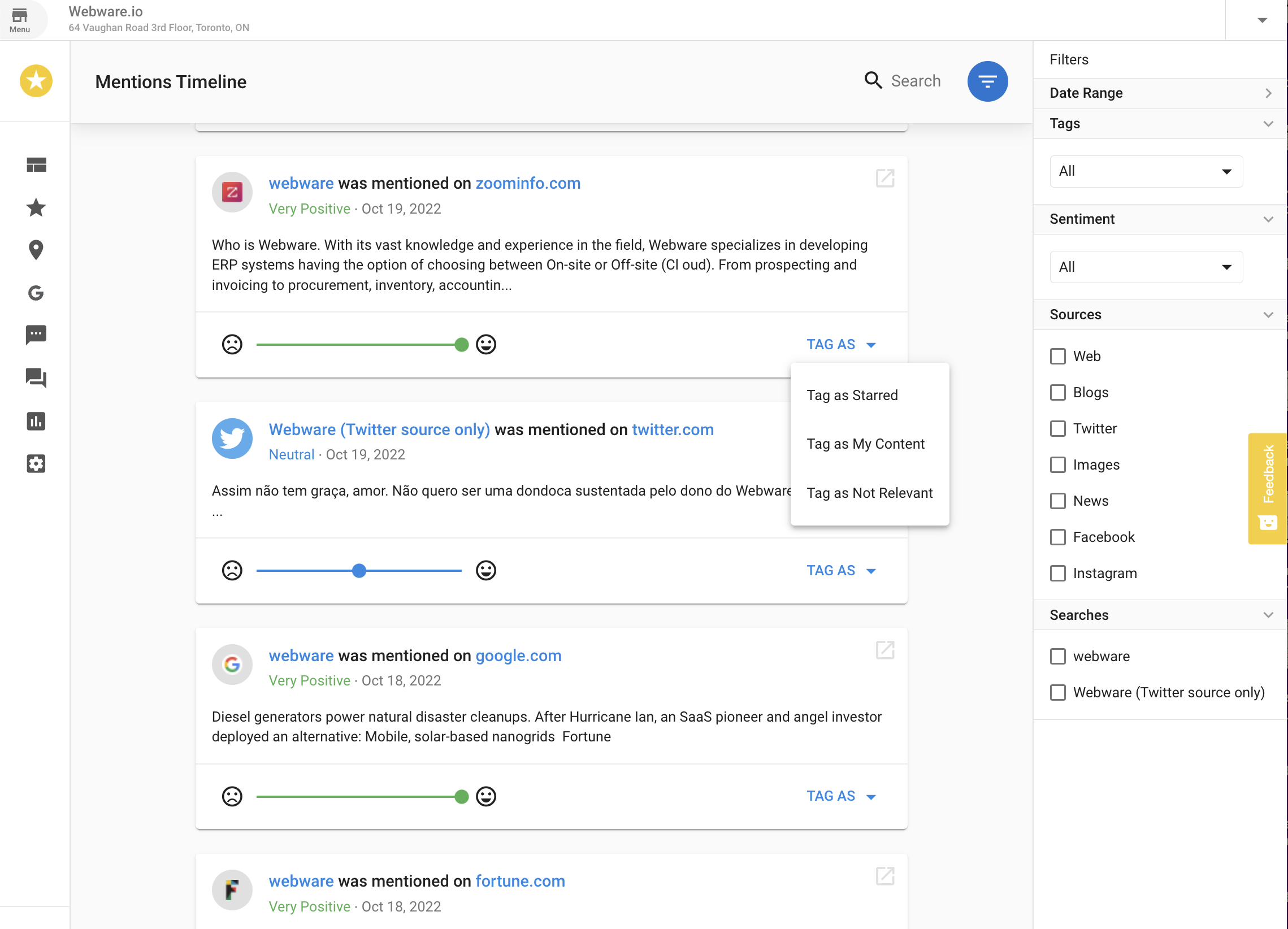Enable the Blogs source checkbox
This screenshot has height=929, width=1288.
pos(1058,393)
